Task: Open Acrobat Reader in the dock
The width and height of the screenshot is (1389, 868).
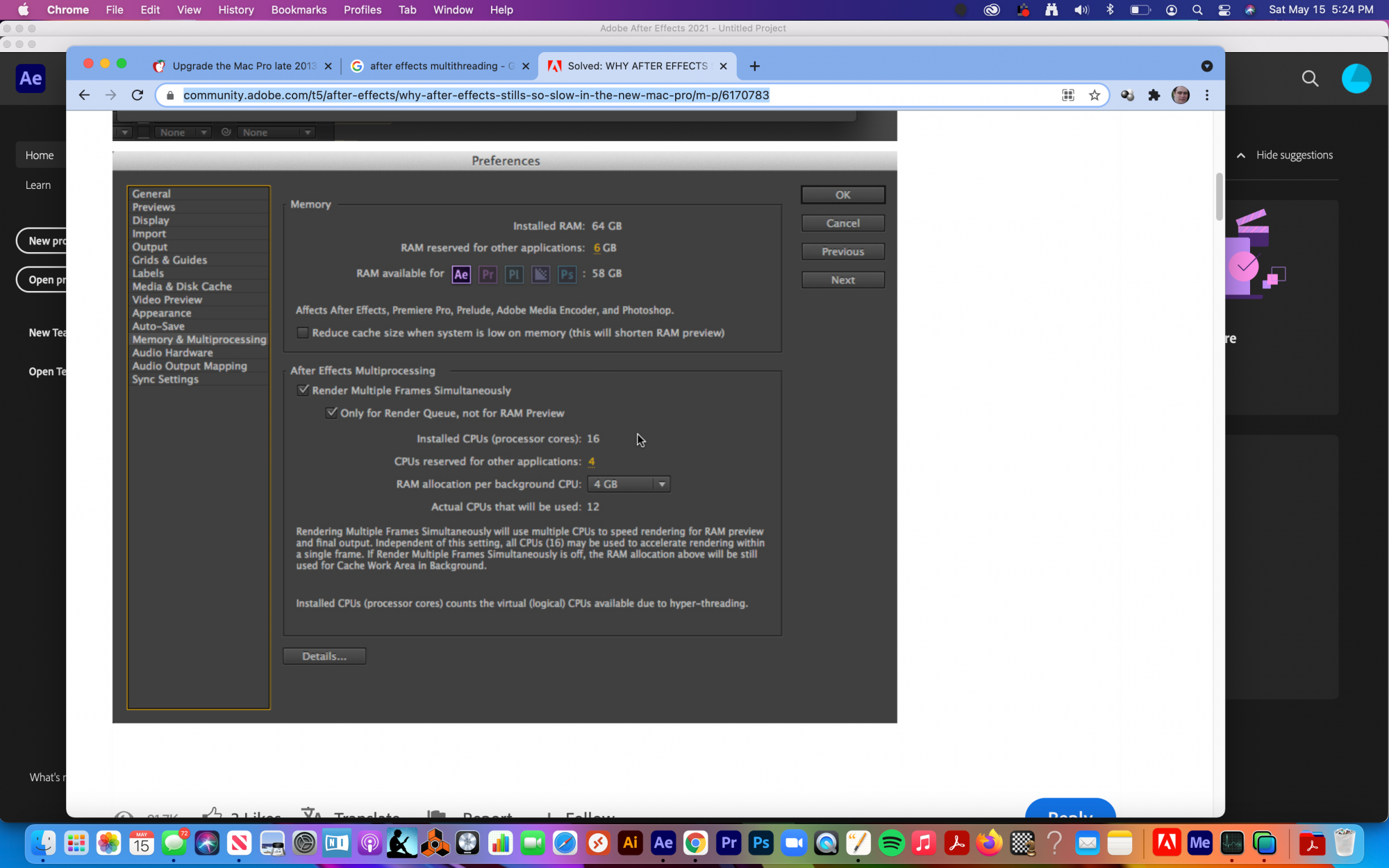Action: tap(957, 844)
